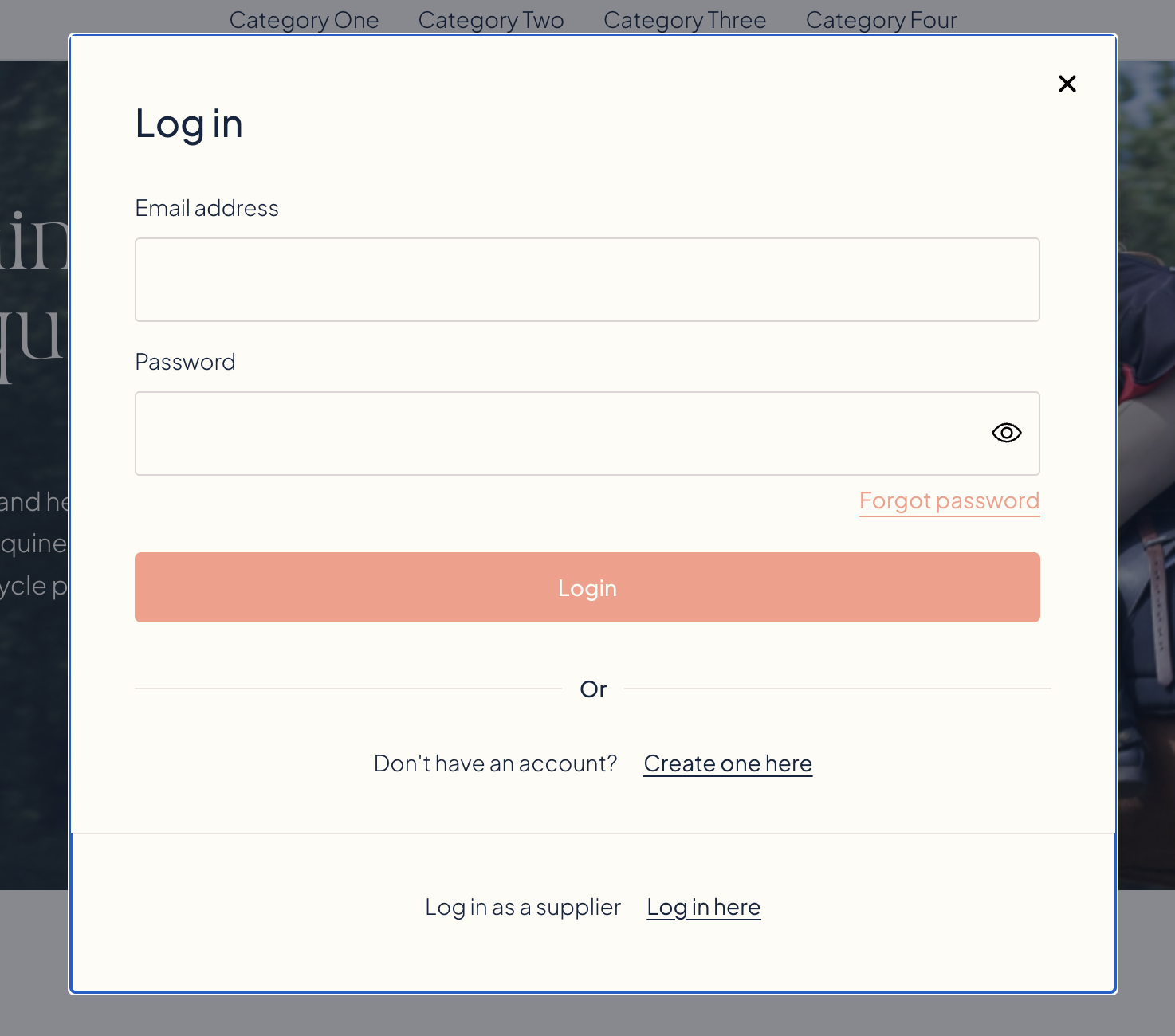Show password using the eye icon
The height and width of the screenshot is (1036, 1175).
point(1006,433)
